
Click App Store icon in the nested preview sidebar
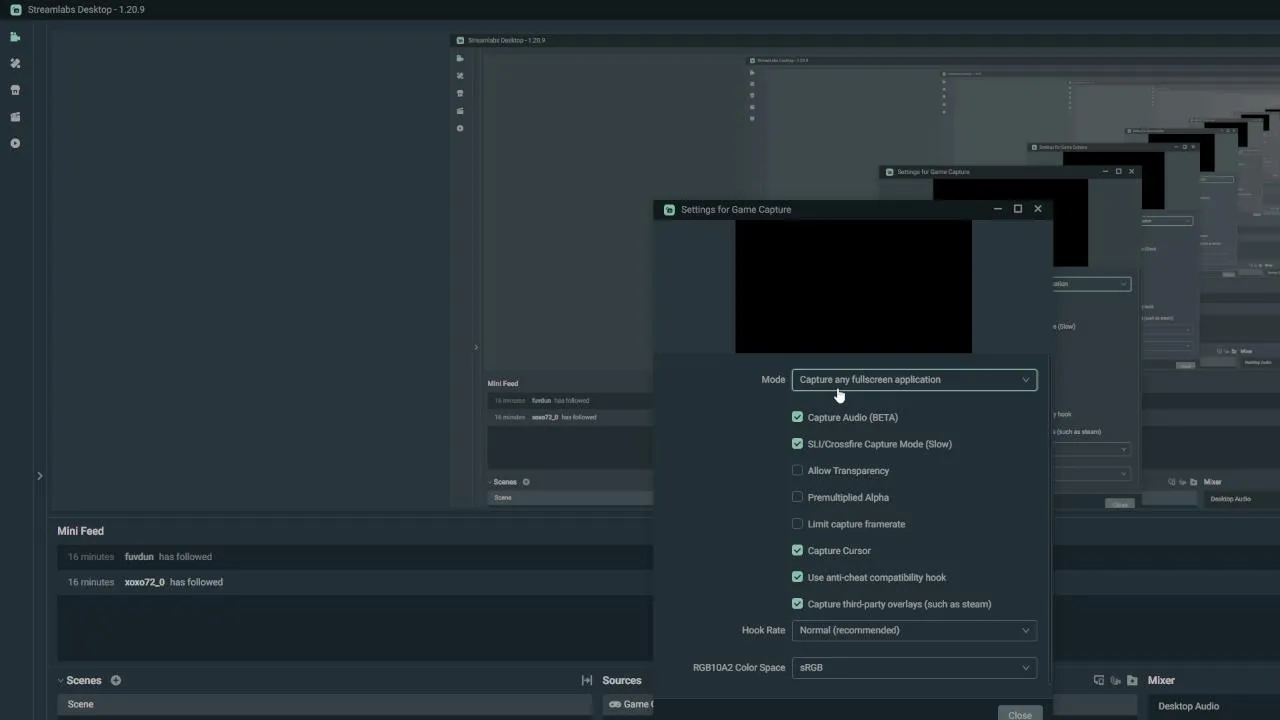[460, 93]
